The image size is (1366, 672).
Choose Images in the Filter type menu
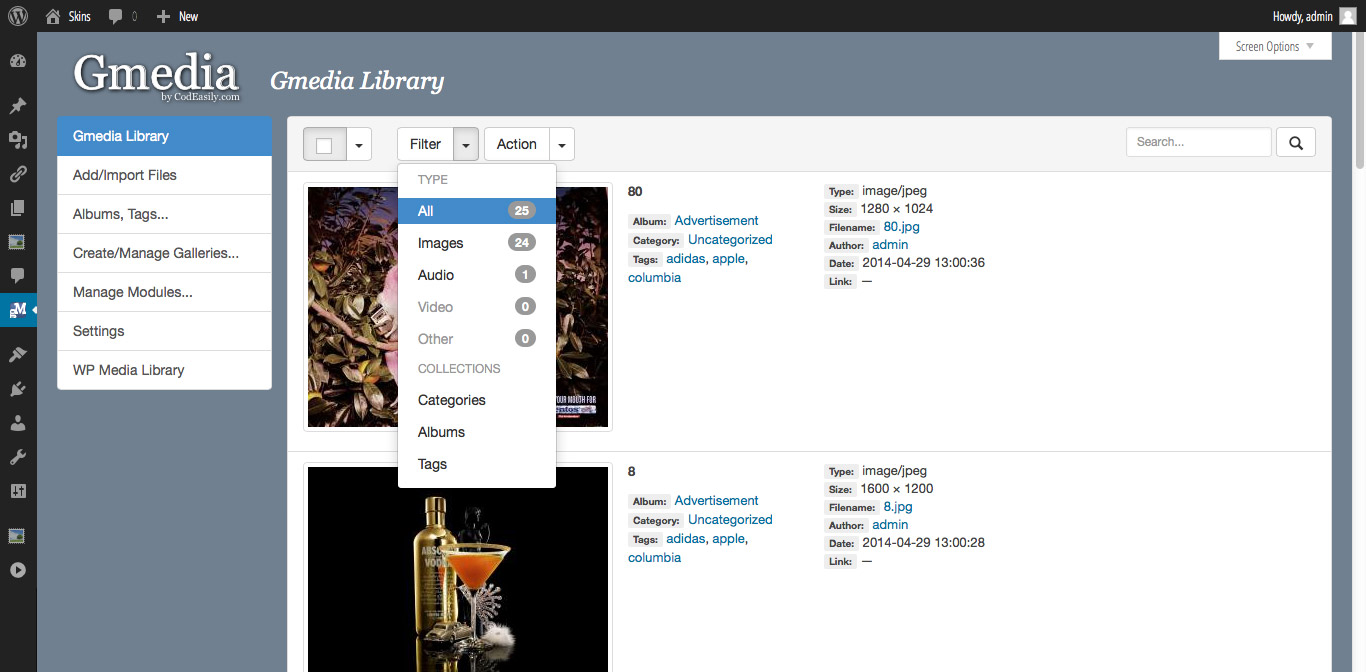(x=440, y=243)
